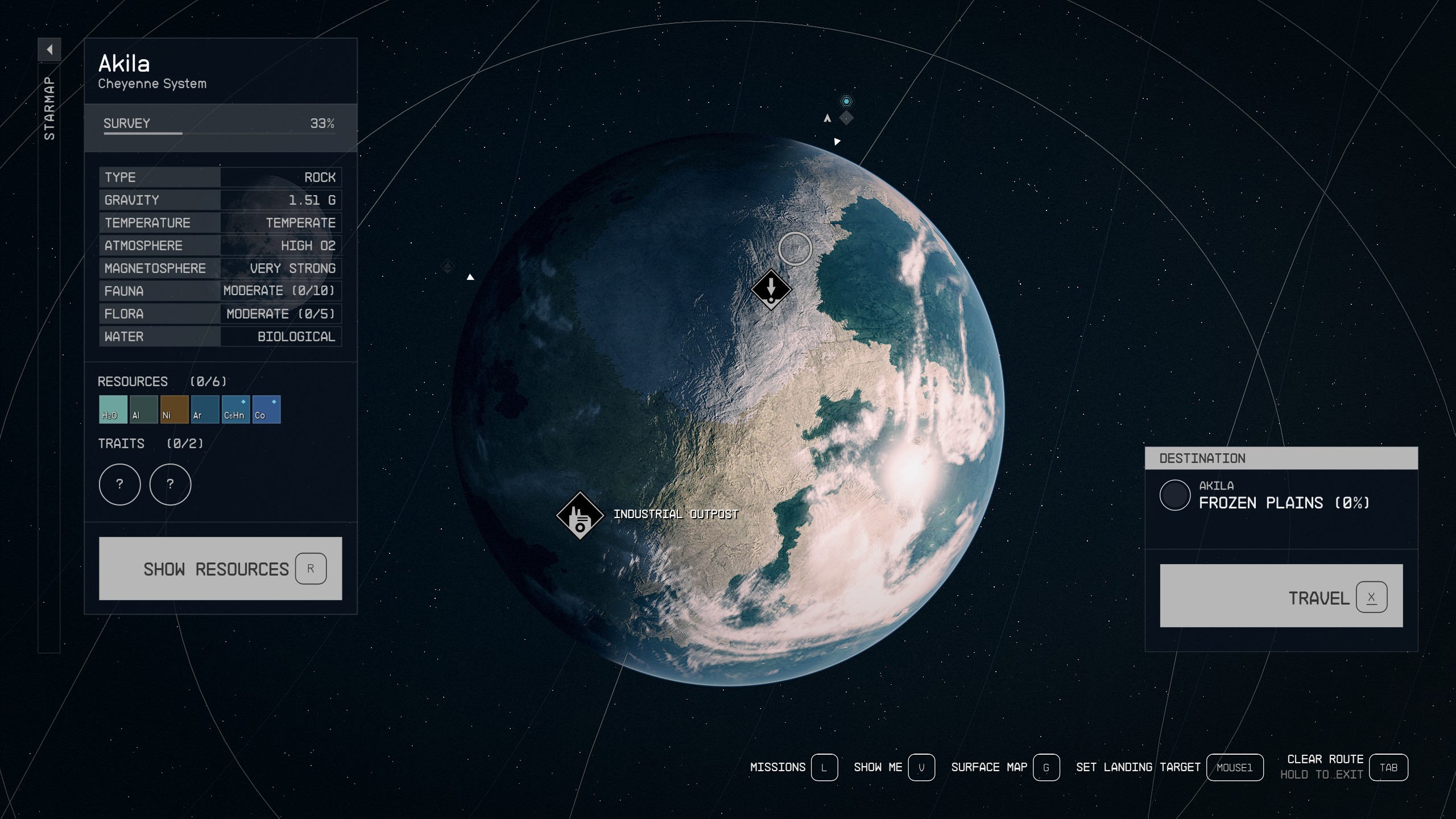Select the Al aluminum resource tile
This screenshot has height=819, width=1456.
point(144,409)
